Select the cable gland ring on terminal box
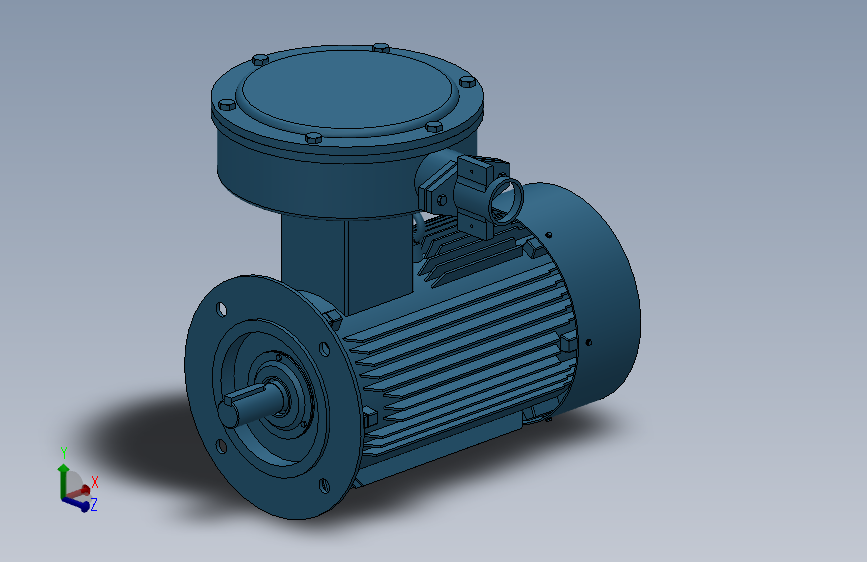This screenshot has width=867, height=562. tap(505, 200)
